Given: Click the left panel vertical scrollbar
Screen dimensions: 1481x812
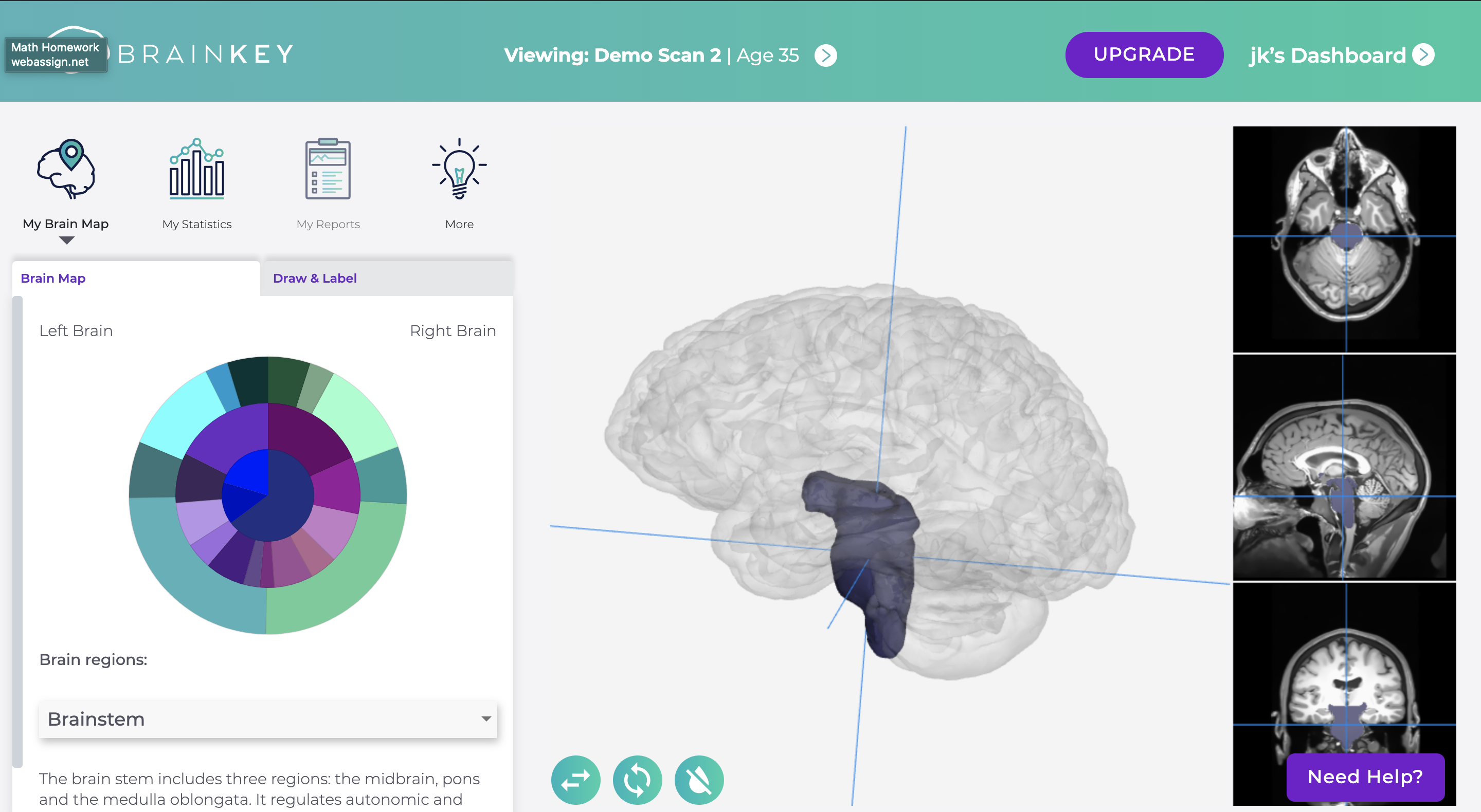Looking at the screenshot, I should tap(17, 531).
